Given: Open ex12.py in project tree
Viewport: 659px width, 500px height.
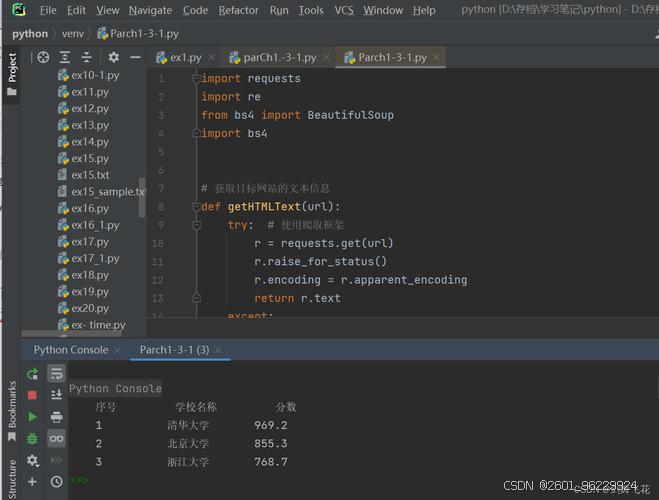Looking at the screenshot, I should point(83,108).
